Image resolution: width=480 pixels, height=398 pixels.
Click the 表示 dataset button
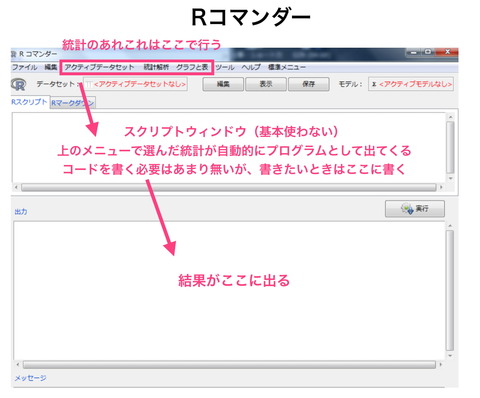pyautogui.click(x=266, y=84)
